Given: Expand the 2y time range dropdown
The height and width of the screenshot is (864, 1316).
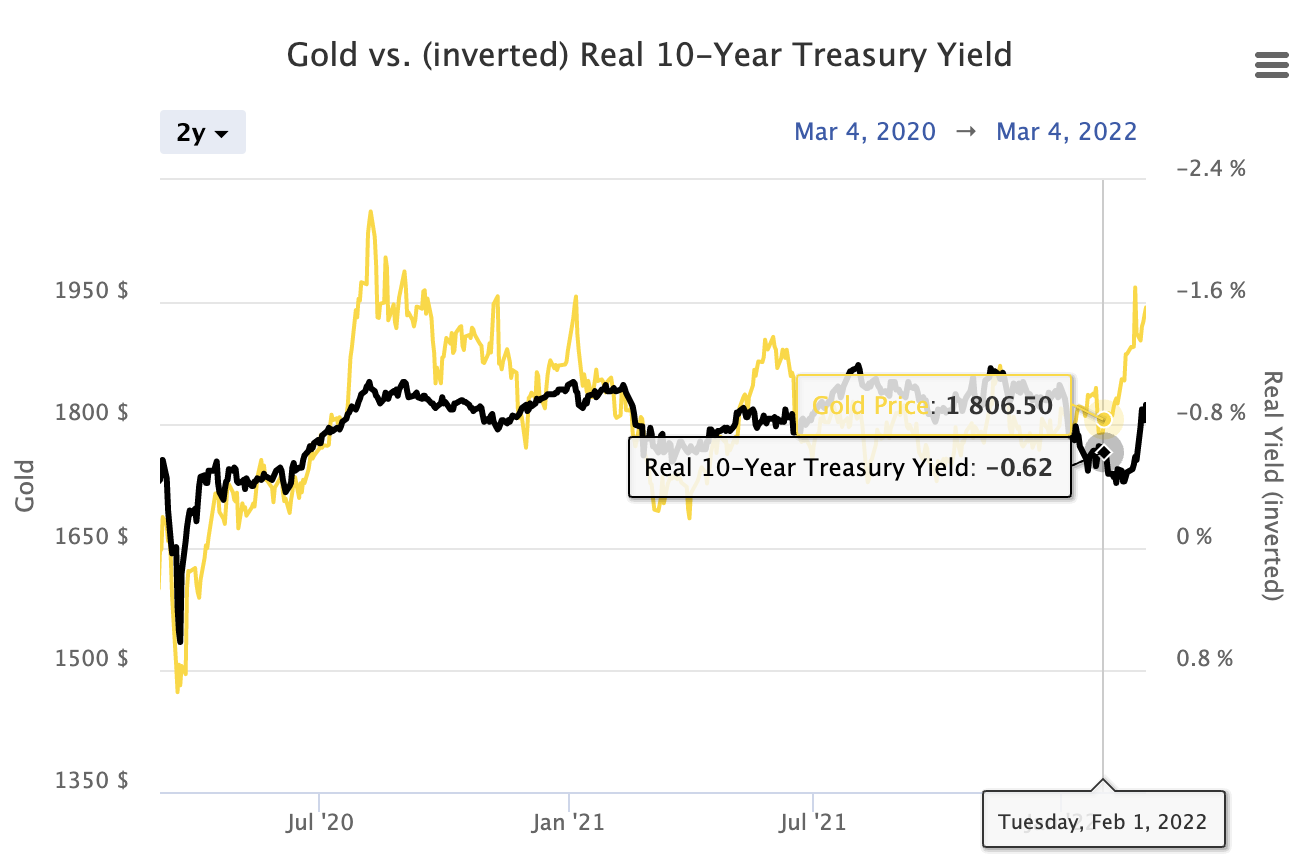Looking at the screenshot, I should (x=203, y=133).
